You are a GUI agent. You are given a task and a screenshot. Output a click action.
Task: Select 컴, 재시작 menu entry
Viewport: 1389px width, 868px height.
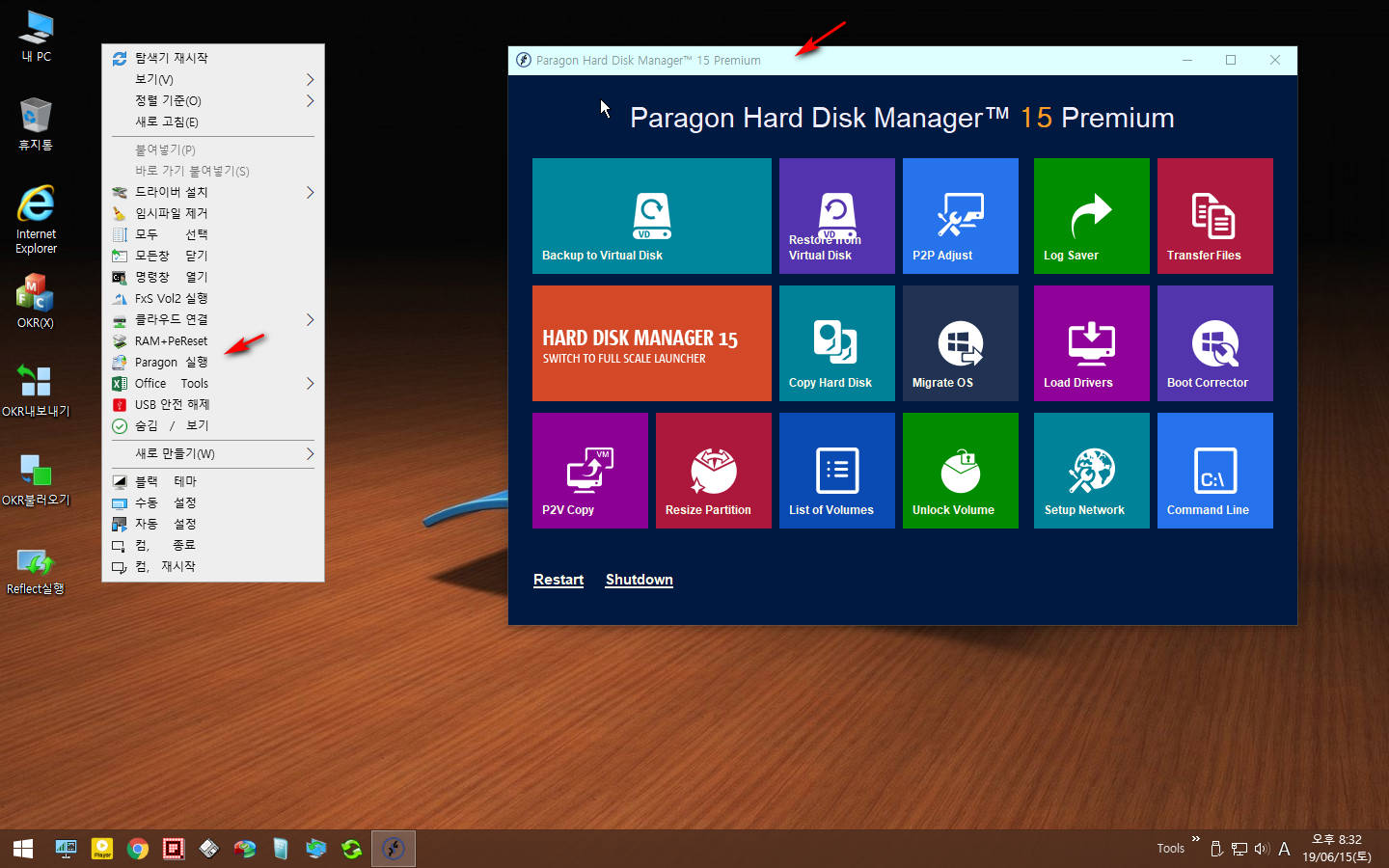click(x=213, y=566)
